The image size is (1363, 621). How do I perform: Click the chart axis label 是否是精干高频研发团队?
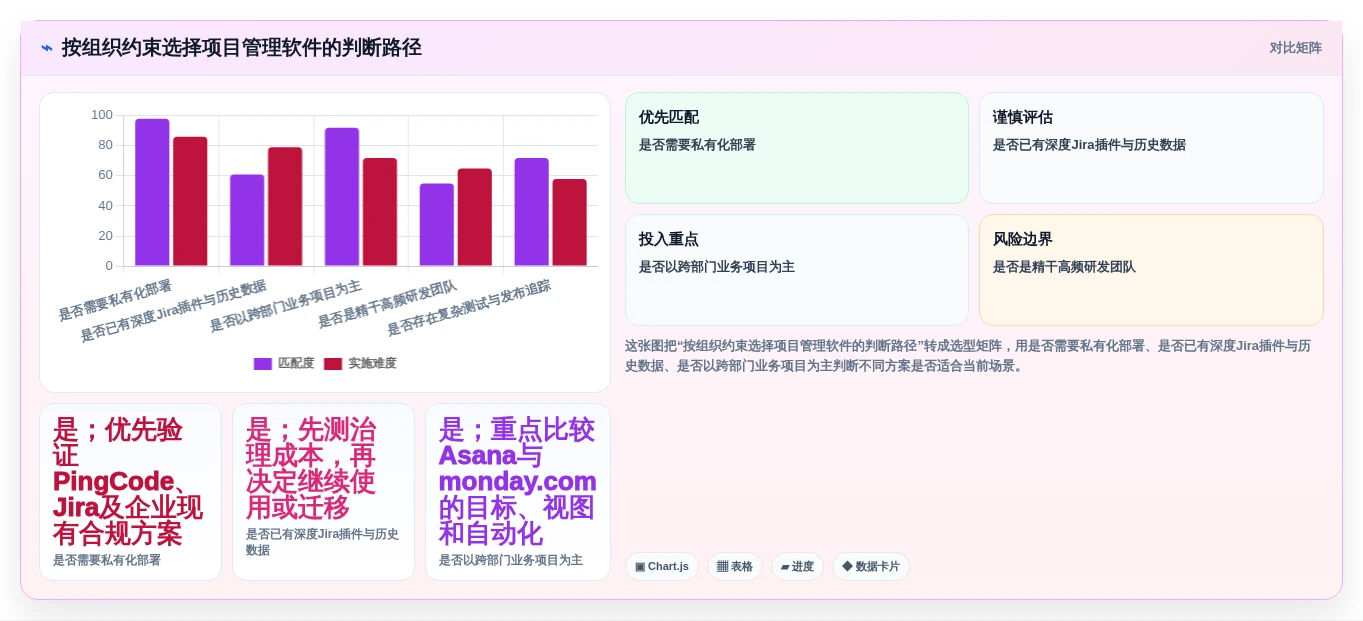coord(388,304)
